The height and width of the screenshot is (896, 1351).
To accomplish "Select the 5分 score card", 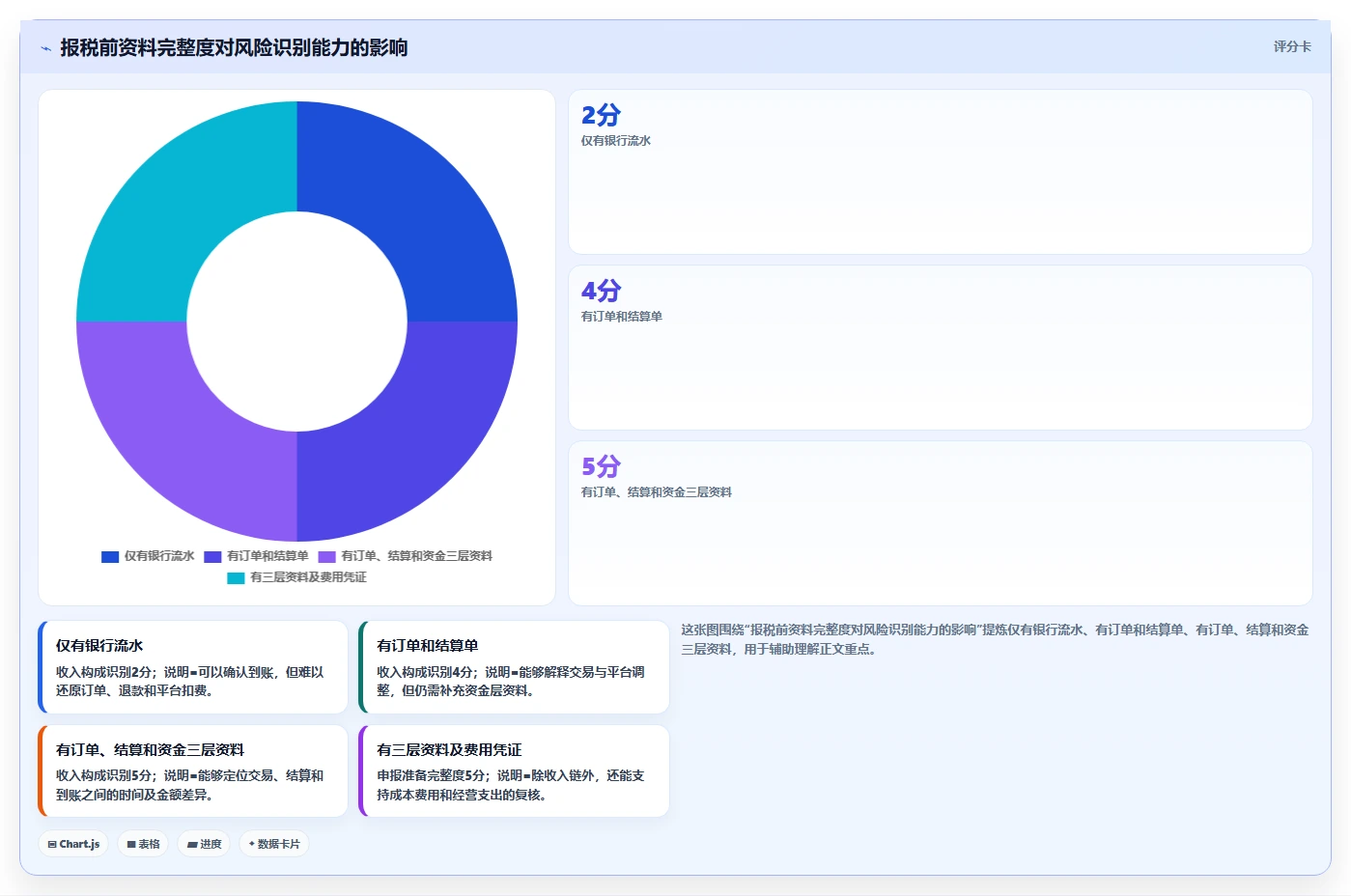I will click(x=941, y=523).
